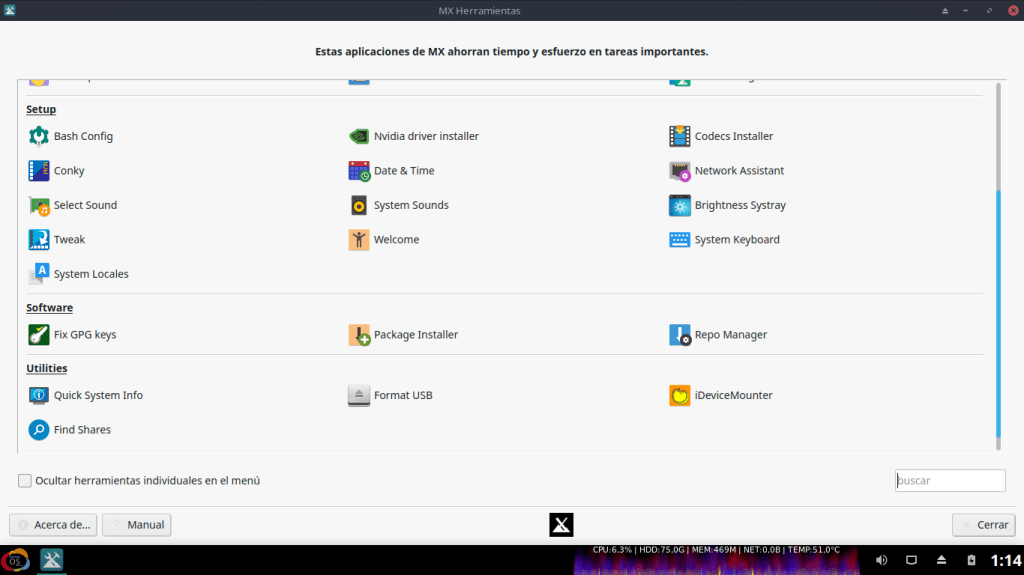Launch the Nvidia driver installer icon
The height and width of the screenshot is (575, 1024).
pyautogui.click(x=359, y=136)
